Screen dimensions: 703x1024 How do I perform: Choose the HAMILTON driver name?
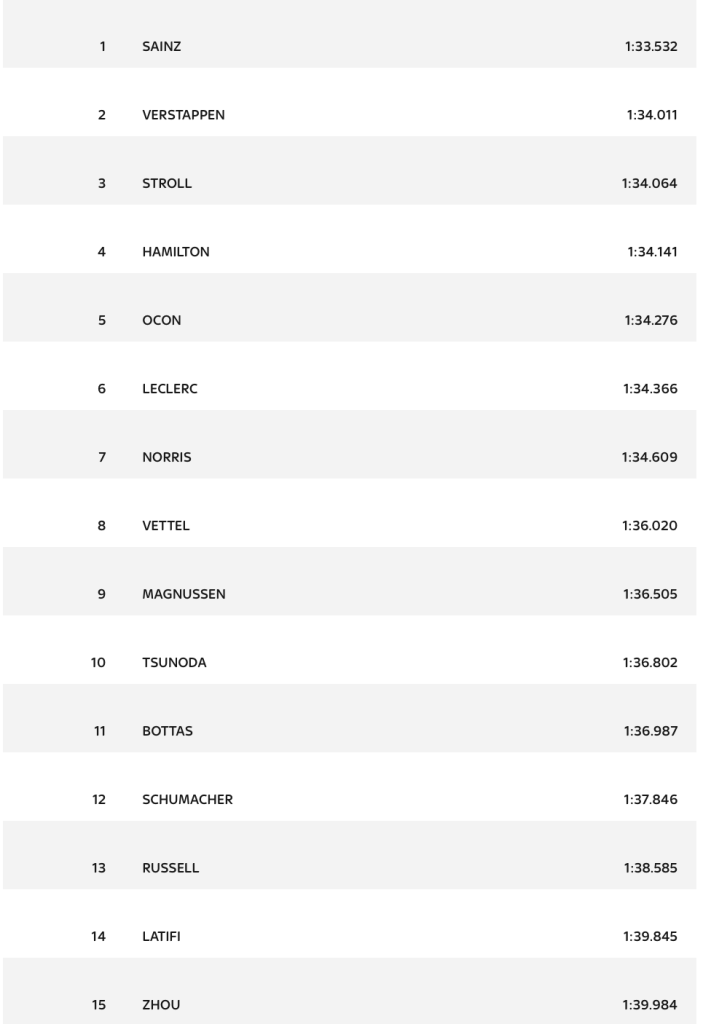click(176, 252)
